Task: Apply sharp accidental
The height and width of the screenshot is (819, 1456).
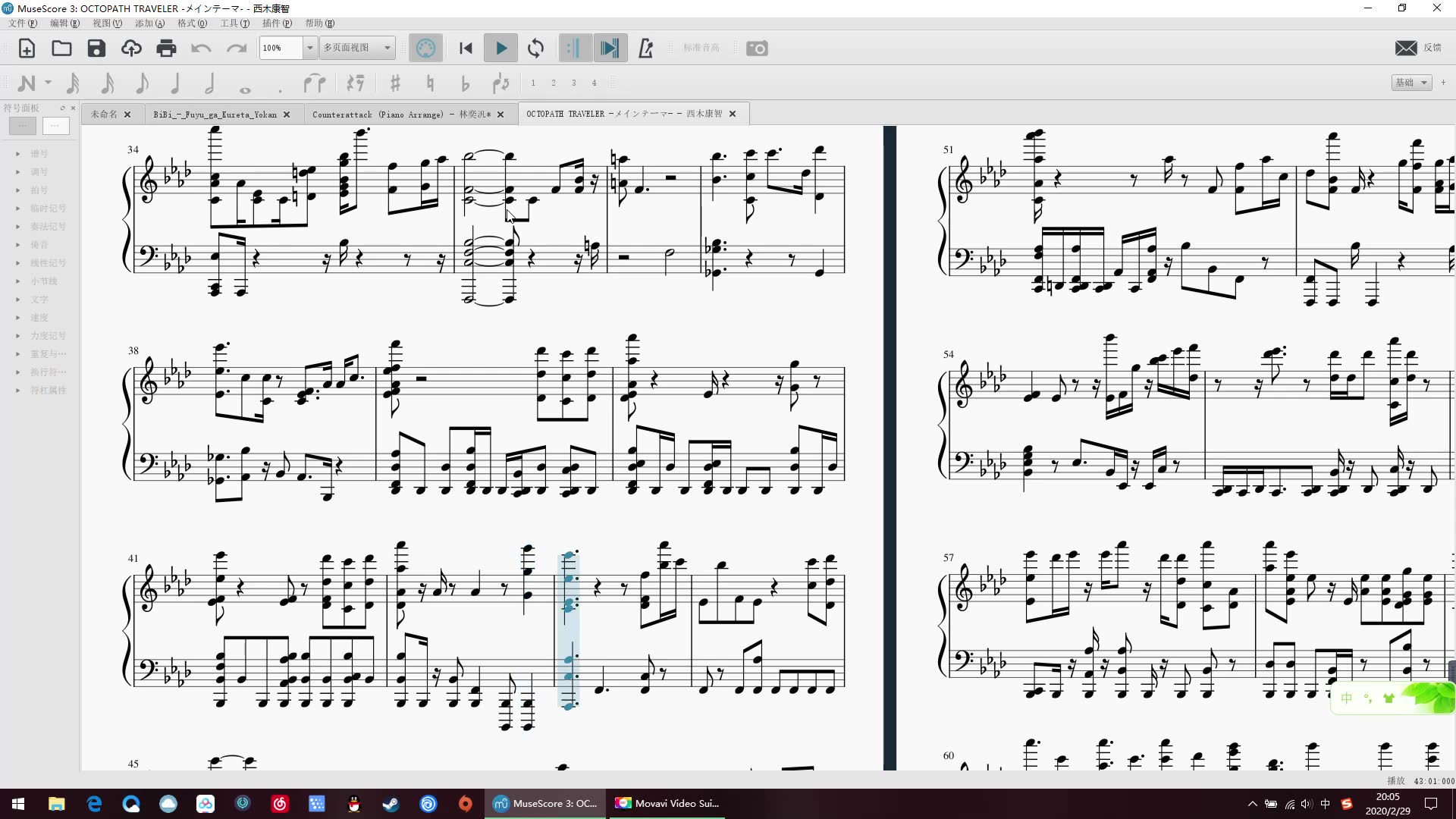Action: point(394,83)
